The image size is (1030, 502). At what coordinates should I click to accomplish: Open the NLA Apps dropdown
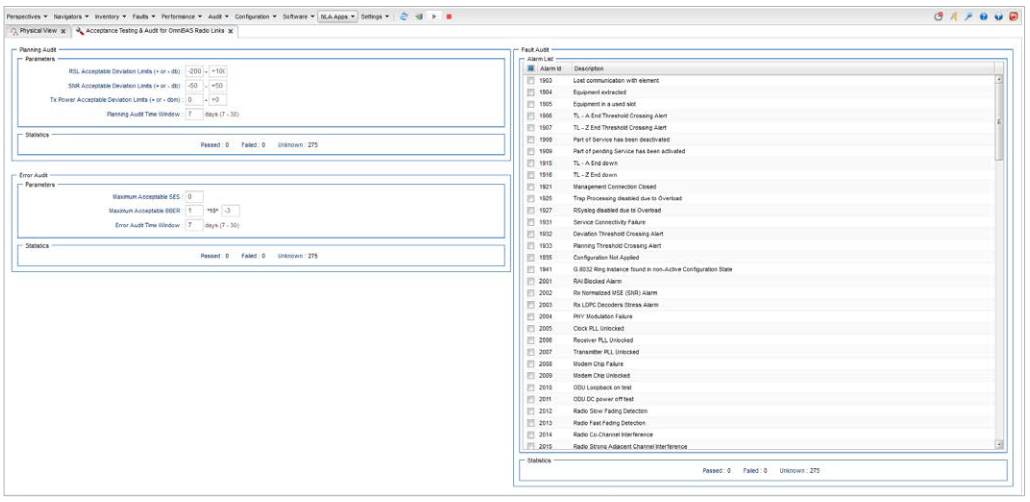click(x=338, y=16)
